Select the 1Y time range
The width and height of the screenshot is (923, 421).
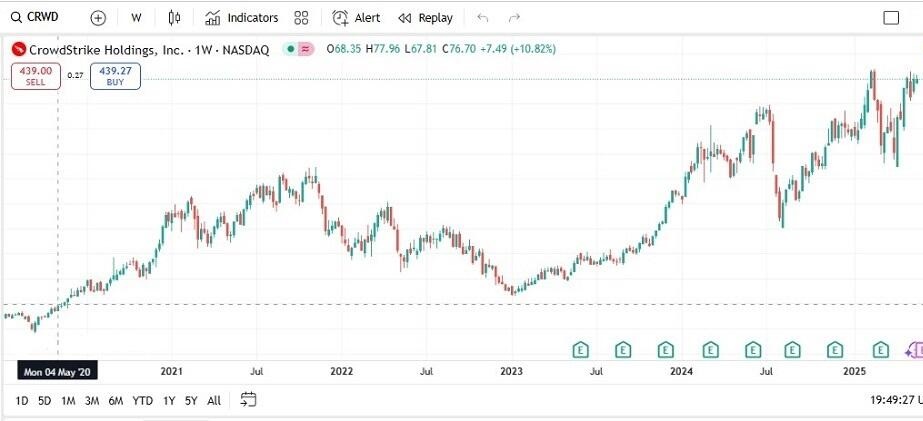pyautogui.click(x=169, y=400)
